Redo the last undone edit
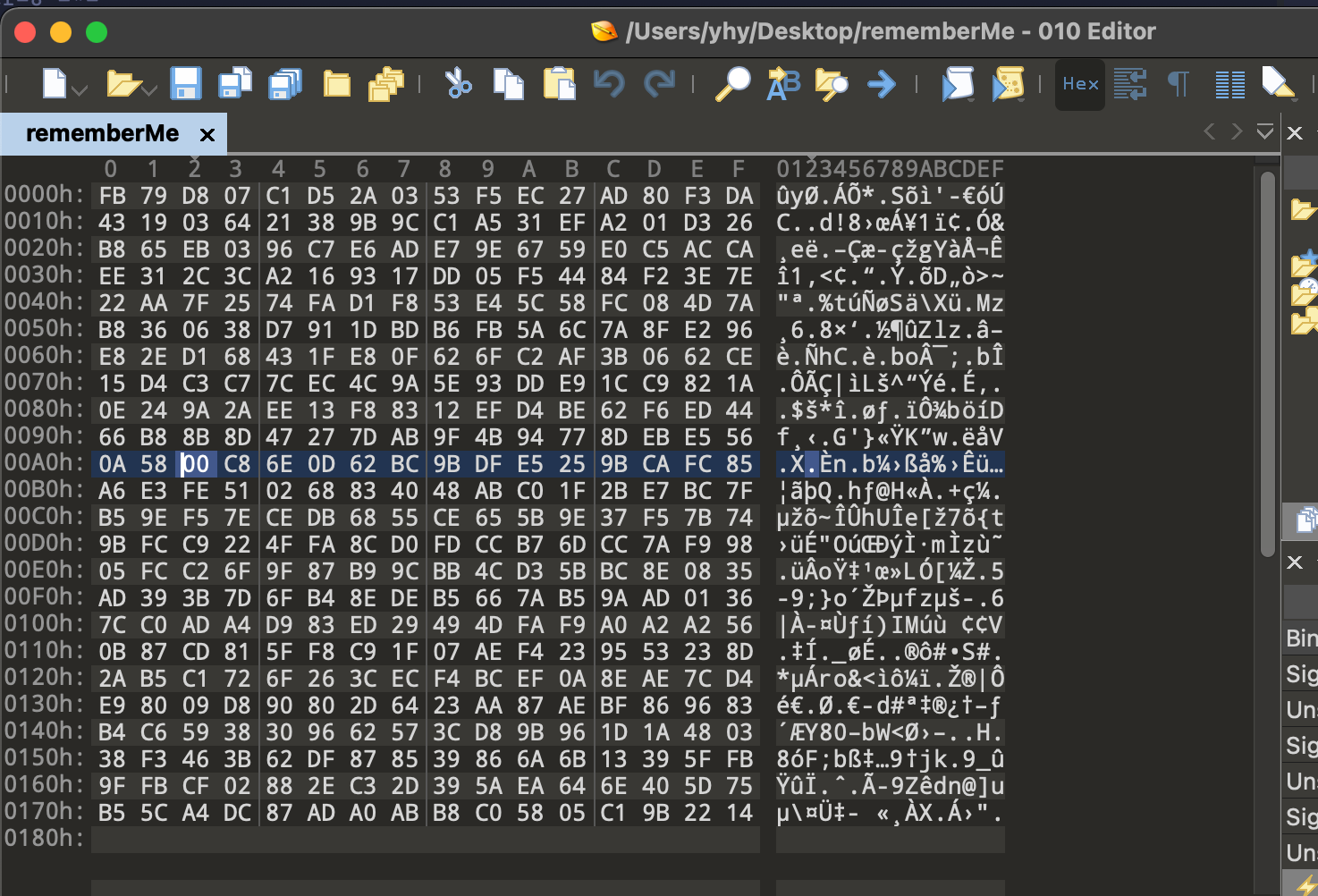The height and width of the screenshot is (896, 1318). 660,84
